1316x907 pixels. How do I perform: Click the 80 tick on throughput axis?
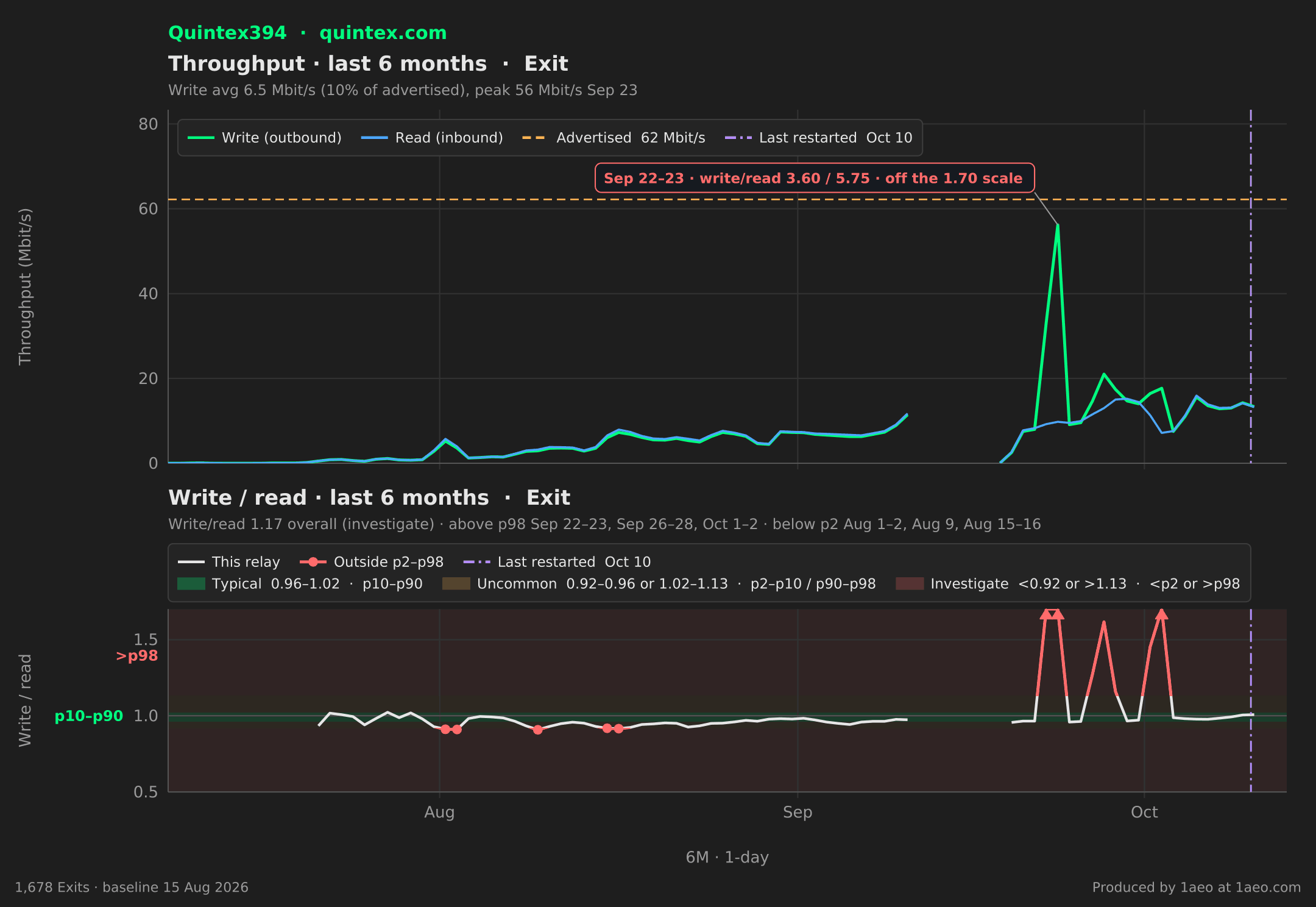[148, 124]
